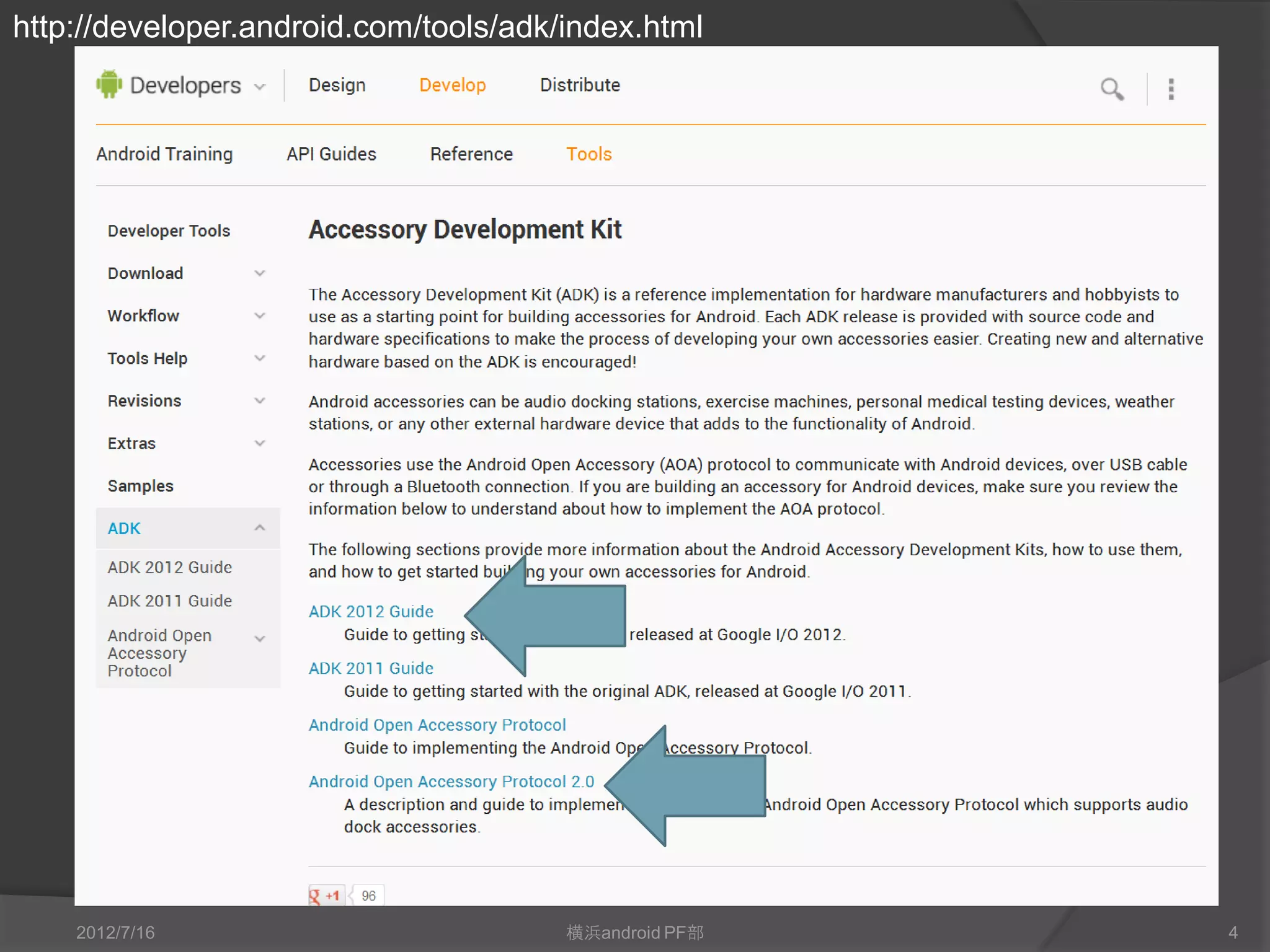Open Developer Tools in sidebar
The image size is (1270, 952).
169,231
